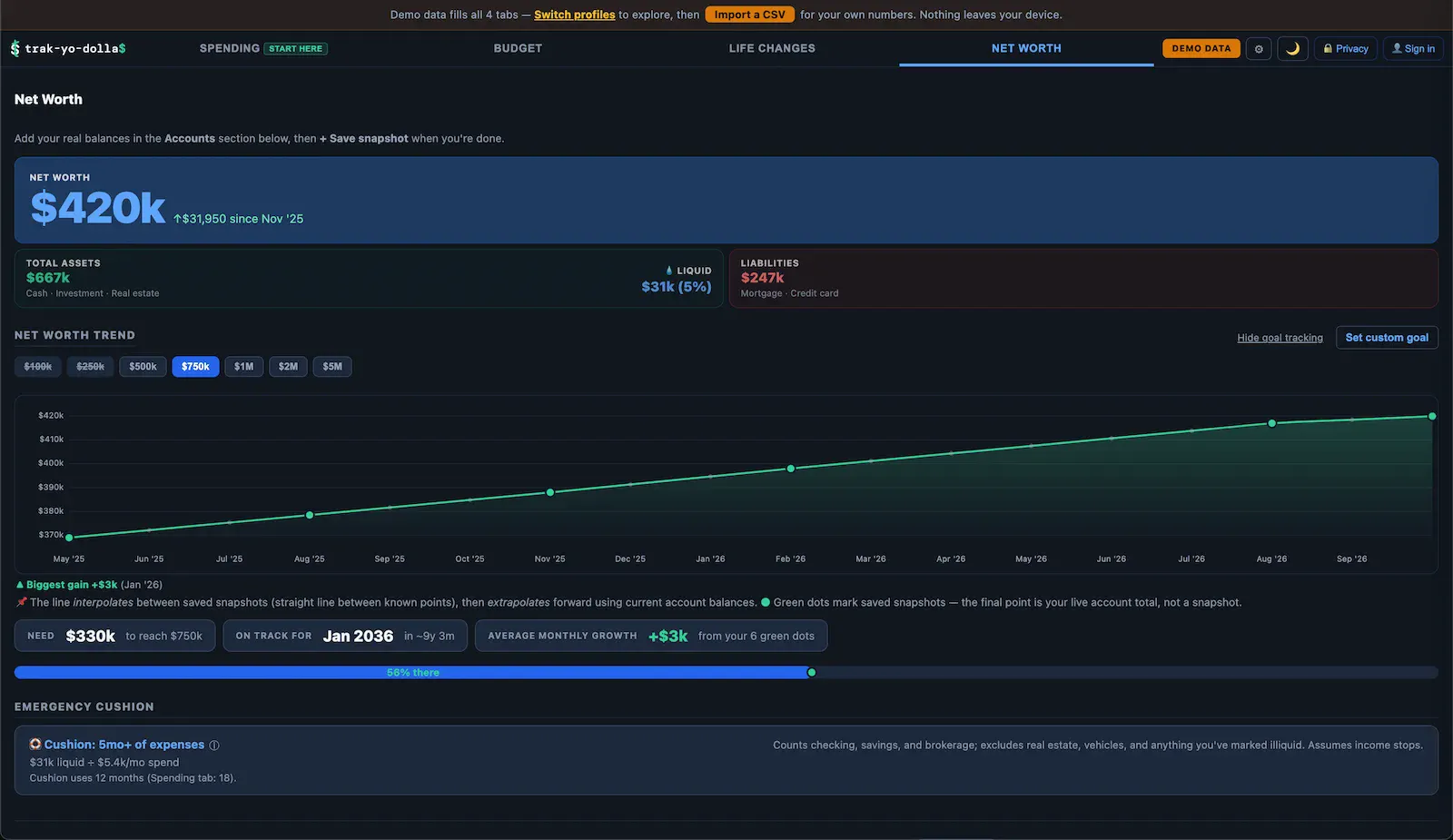
Task: Open Set custom goal
Action: [1387, 338]
